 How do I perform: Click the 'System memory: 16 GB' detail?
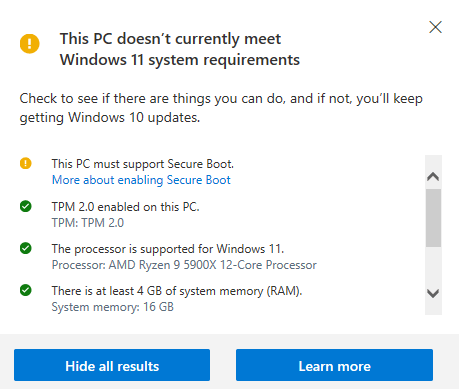coord(113,307)
